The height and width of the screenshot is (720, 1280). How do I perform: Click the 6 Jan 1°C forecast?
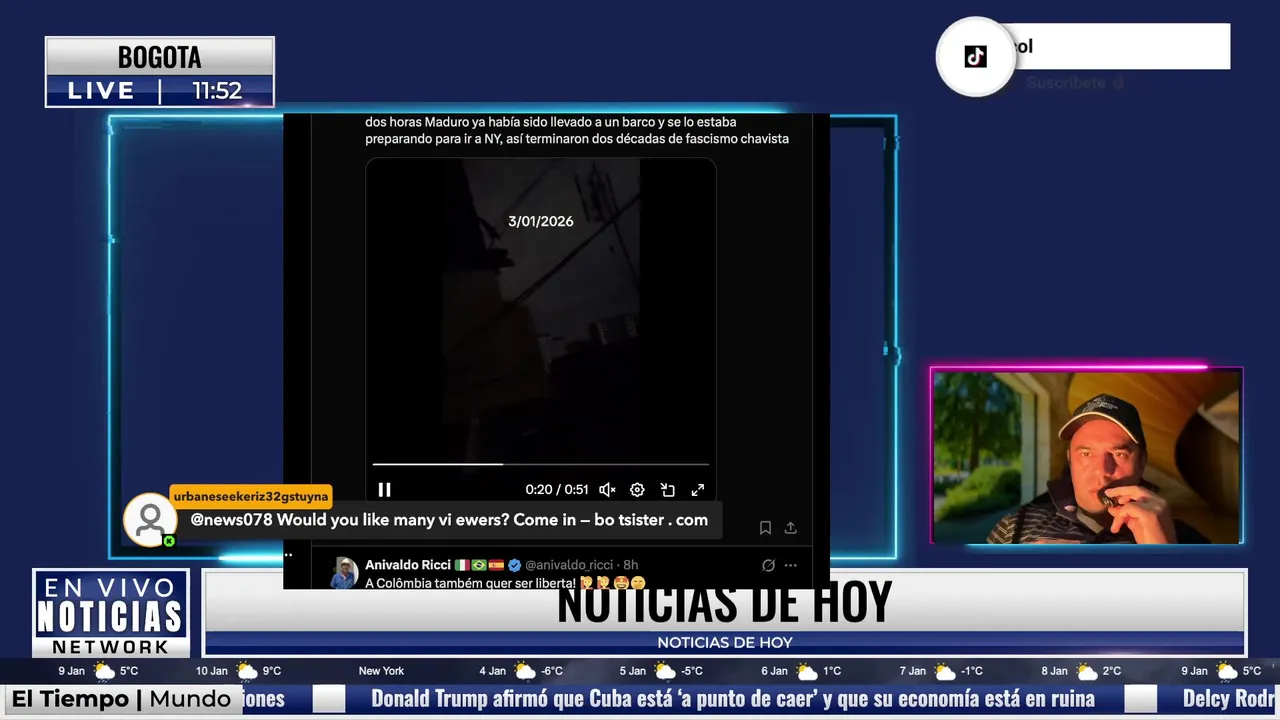click(803, 671)
